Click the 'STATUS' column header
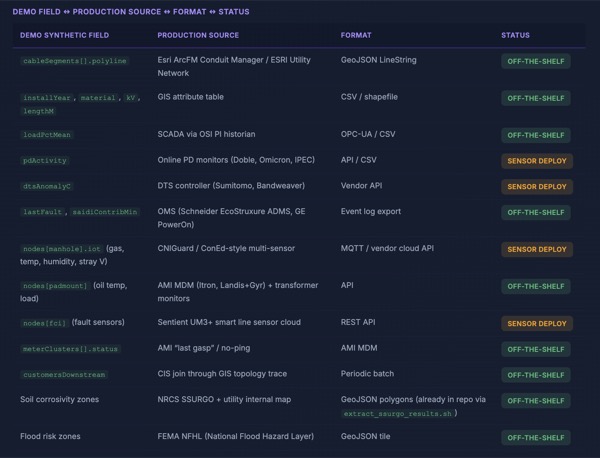This screenshot has height=458, width=600. pos(515,35)
